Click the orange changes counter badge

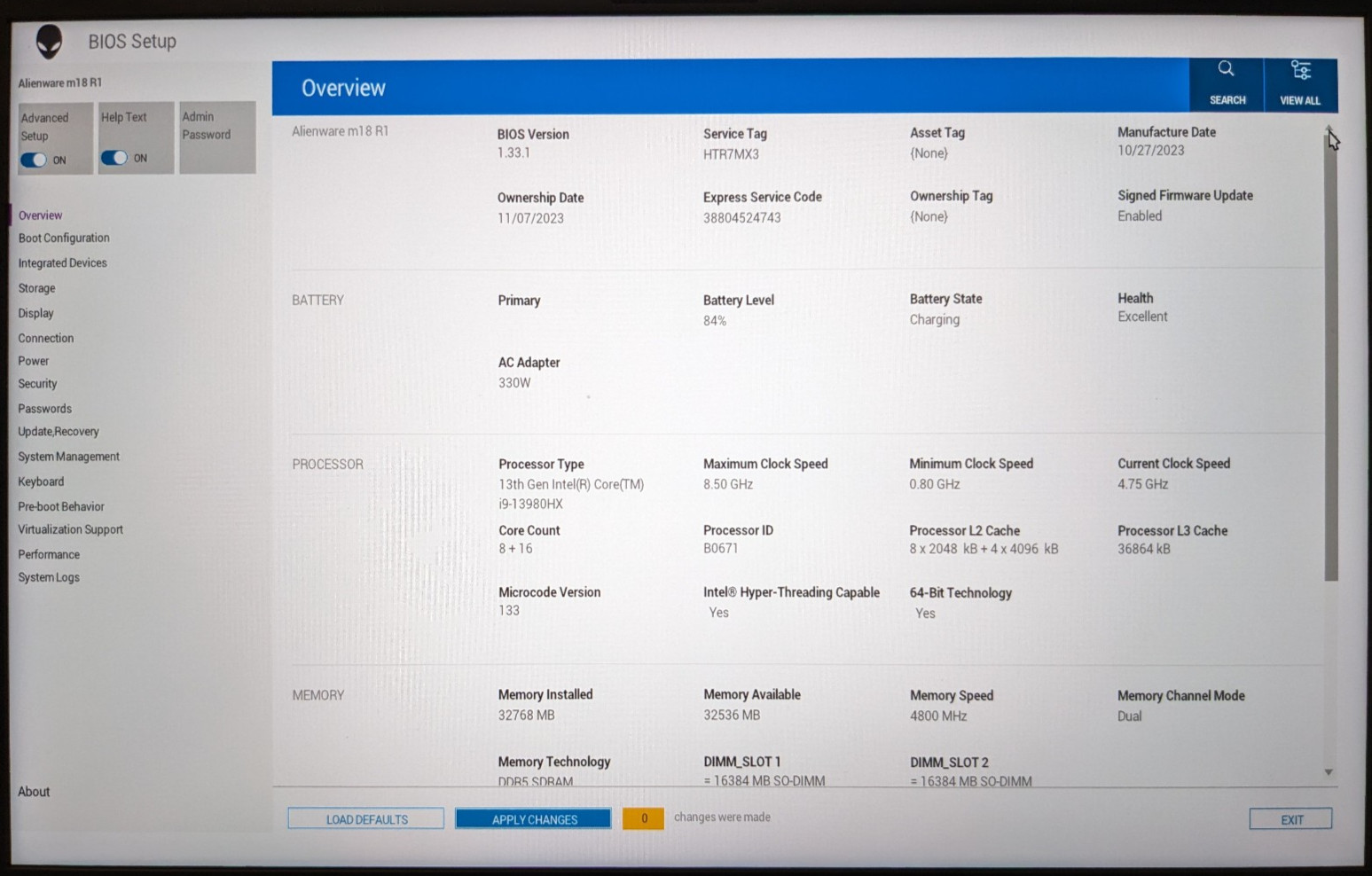coord(644,818)
